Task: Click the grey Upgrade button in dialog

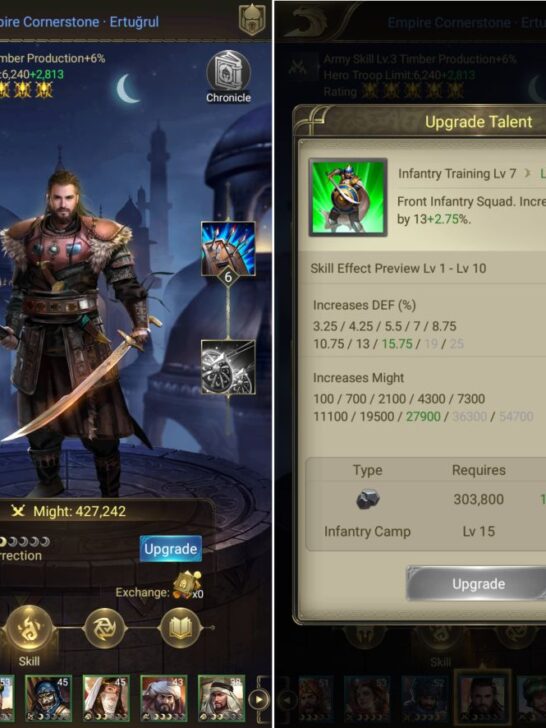Action: point(478,584)
